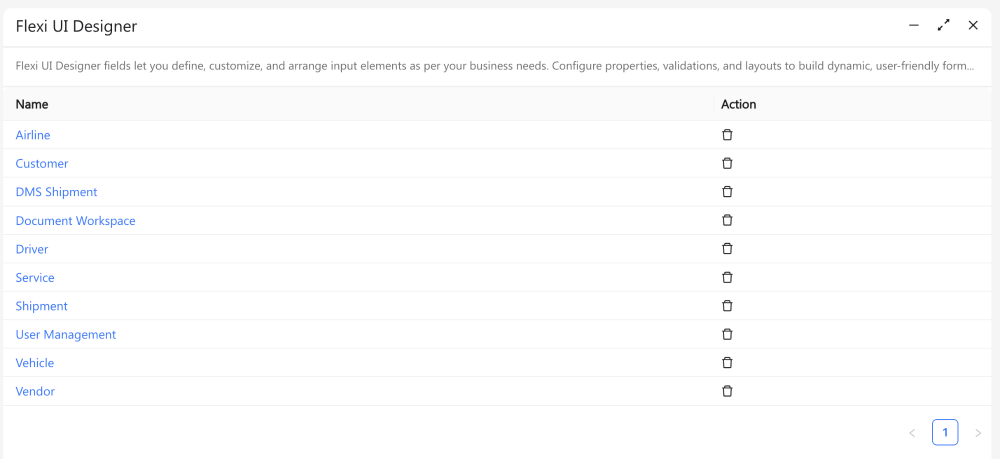Screen dimensions: 1000x459
Task: Expand the Flexi UI Designer panel fullscreen
Action: click(x=943, y=25)
